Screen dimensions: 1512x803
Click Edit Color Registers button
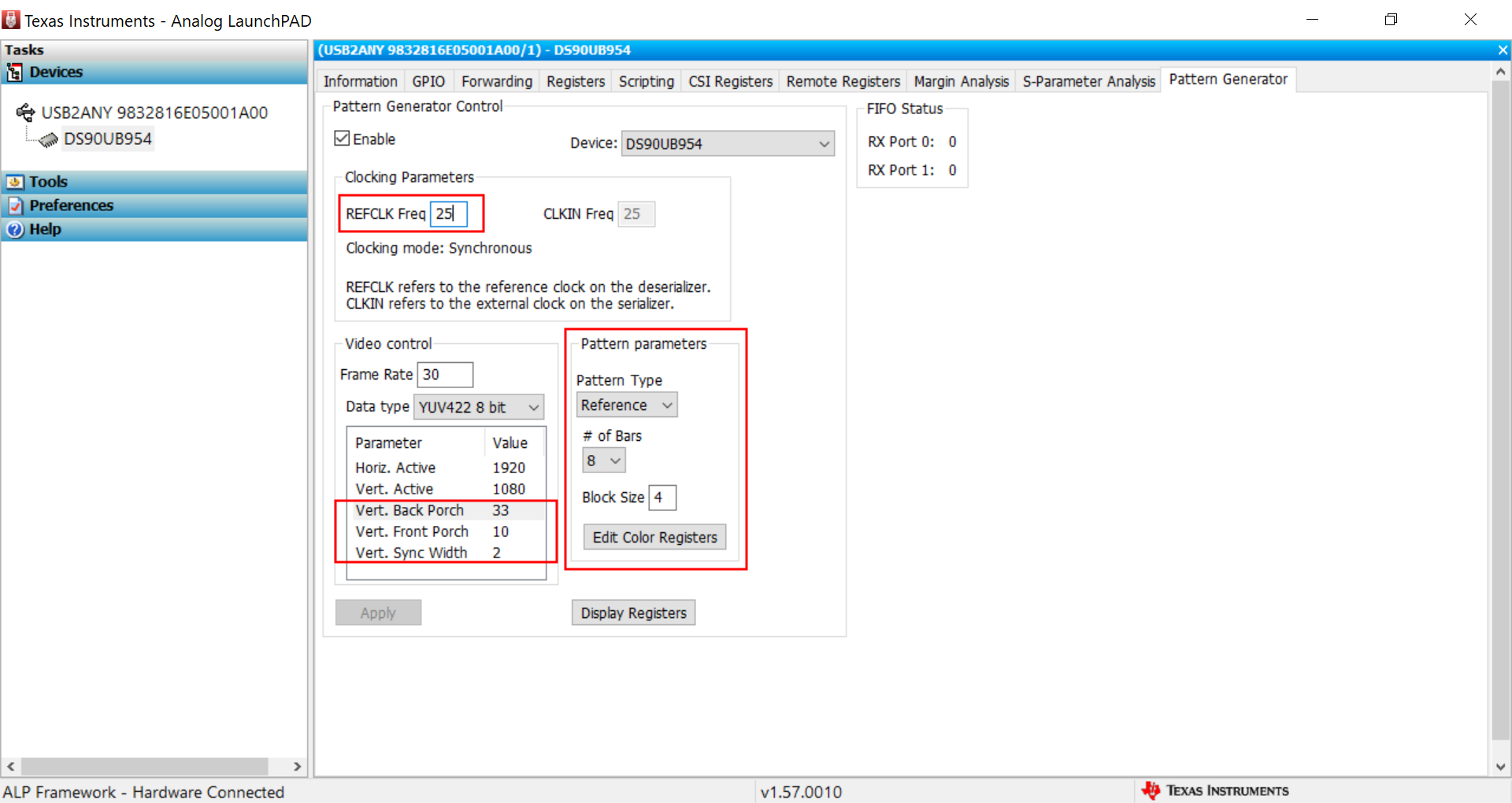coord(654,537)
